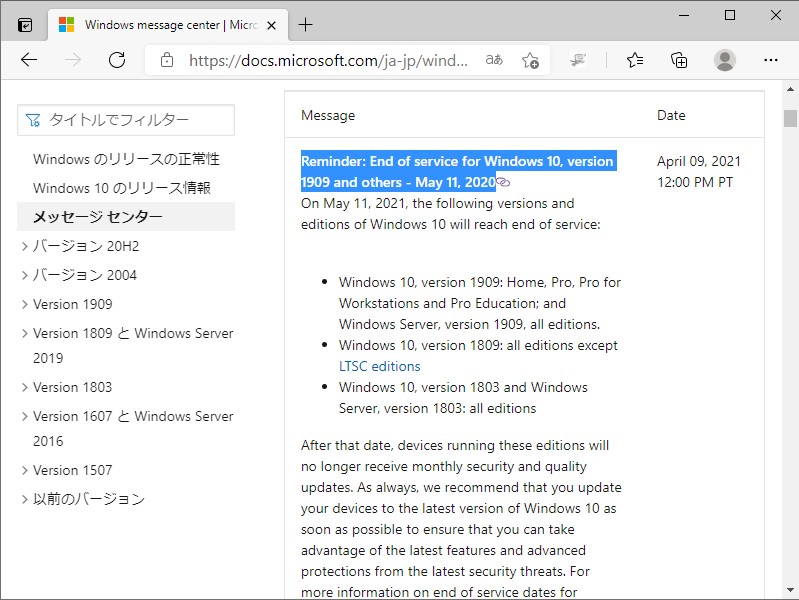Image resolution: width=799 pixels, height=600 pixels.
Task: Open Collections panel
Action: (679, 60)
